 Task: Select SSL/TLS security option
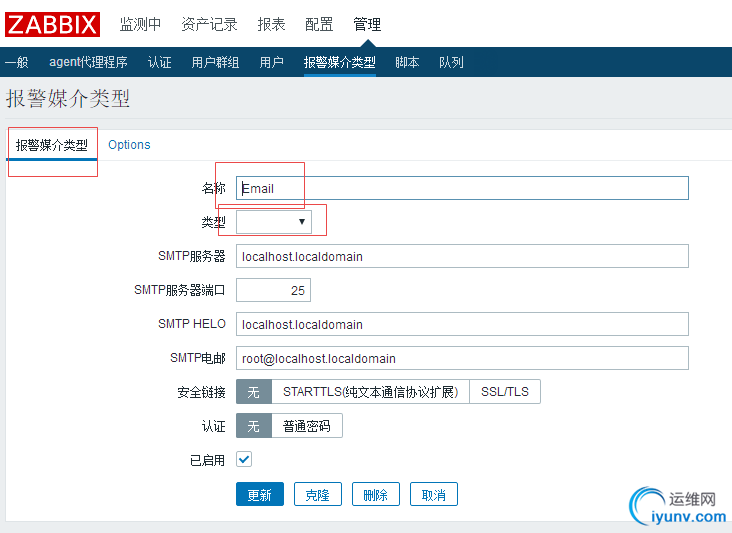point(505,392)
